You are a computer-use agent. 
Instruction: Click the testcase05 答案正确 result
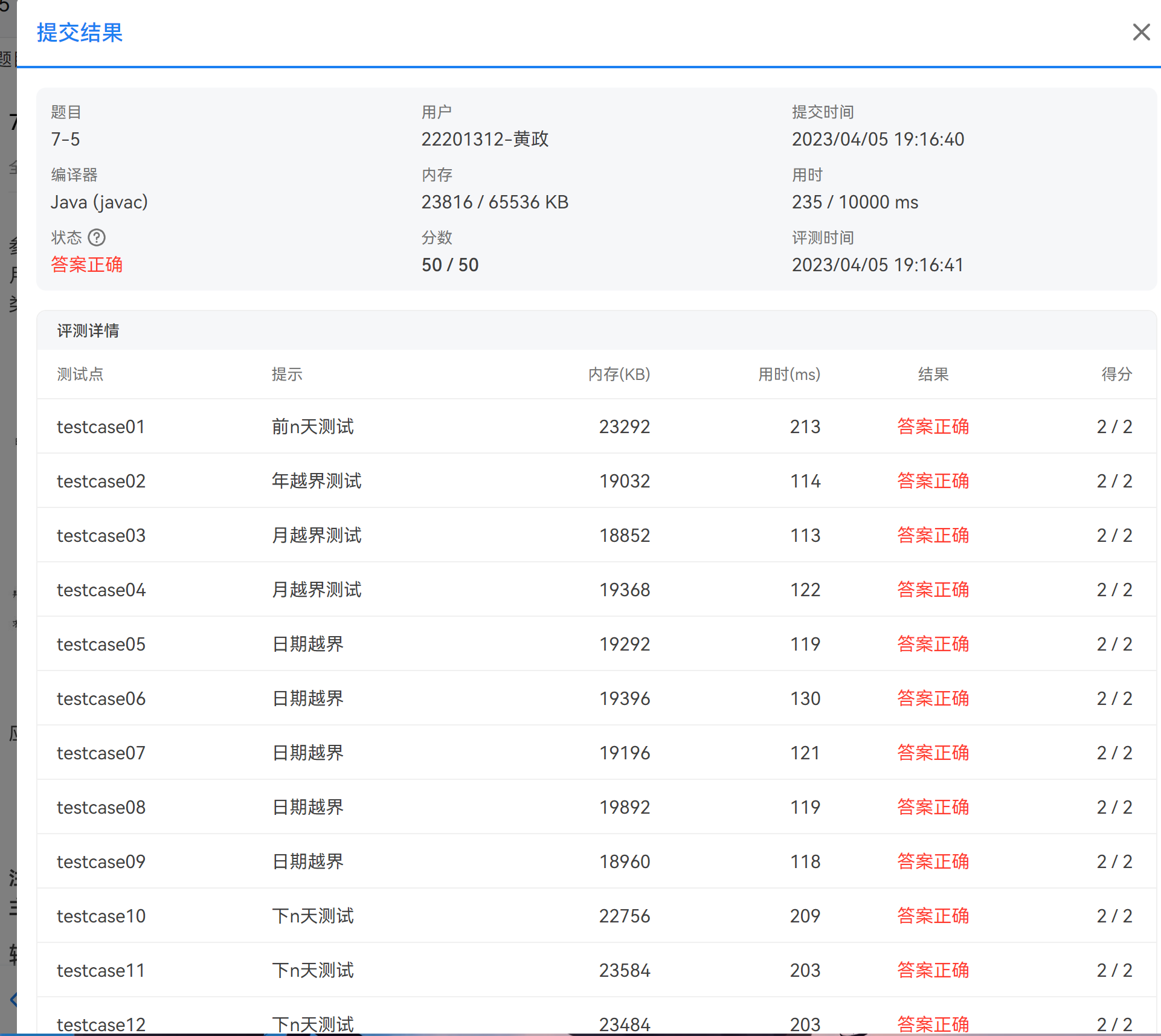(933, 644)
